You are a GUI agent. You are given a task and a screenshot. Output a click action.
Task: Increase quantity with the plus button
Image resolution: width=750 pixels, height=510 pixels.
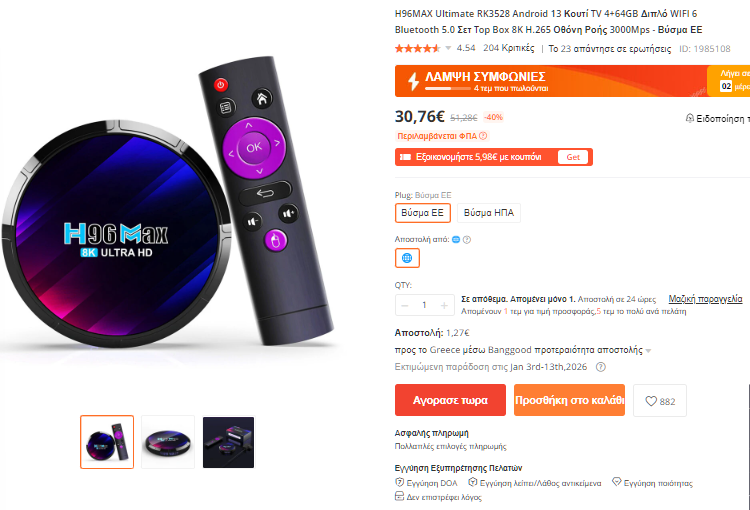click(444, 305)
